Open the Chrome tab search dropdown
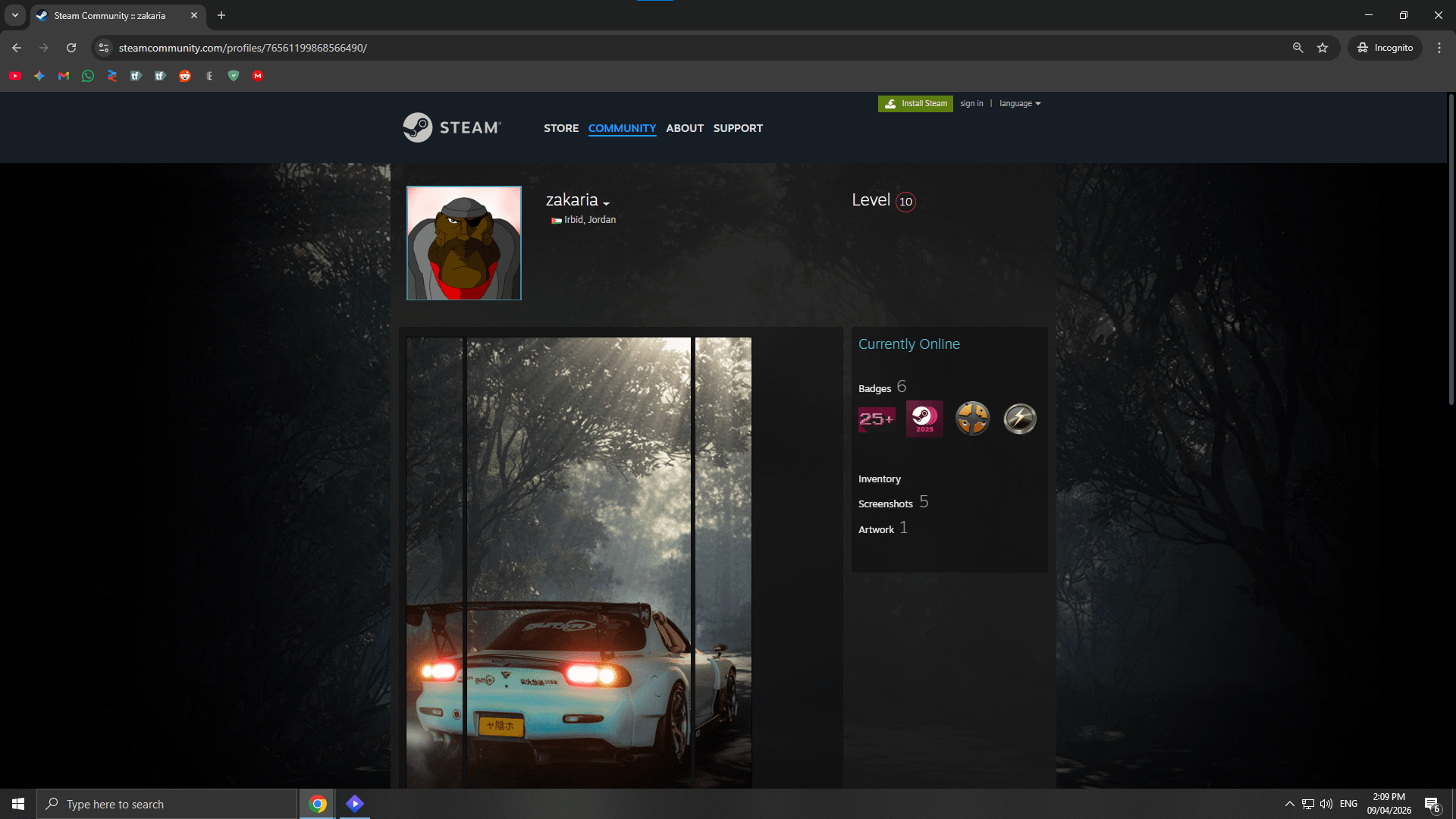Screen dimensions: 1456x819 click(x=14, y=15)
